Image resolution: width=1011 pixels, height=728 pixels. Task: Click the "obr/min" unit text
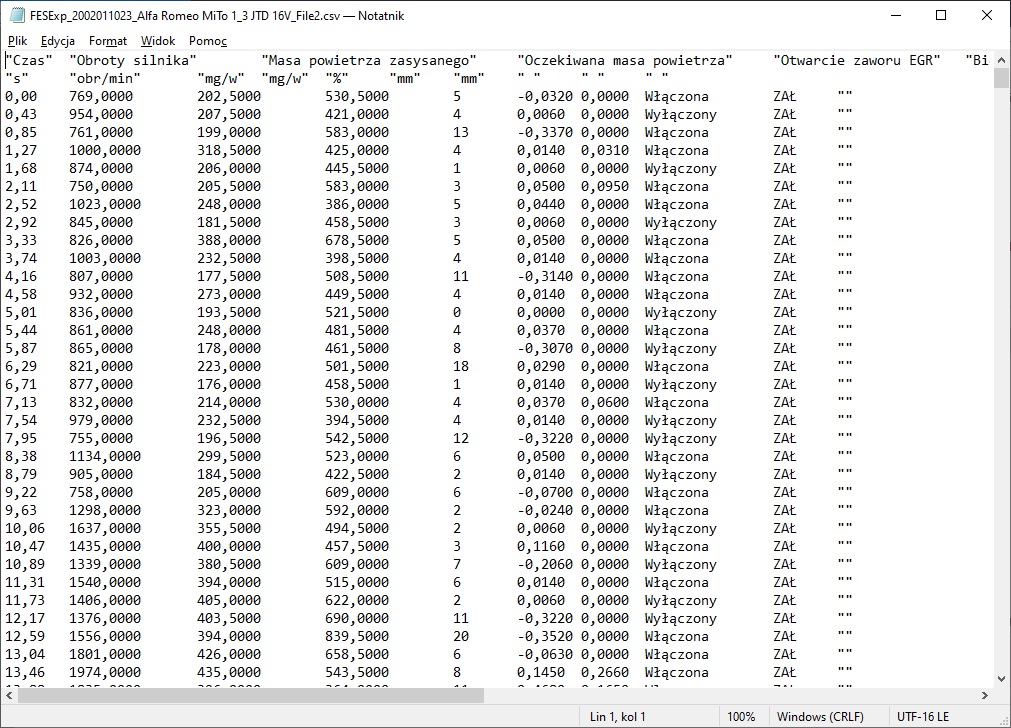coord(104,79)
